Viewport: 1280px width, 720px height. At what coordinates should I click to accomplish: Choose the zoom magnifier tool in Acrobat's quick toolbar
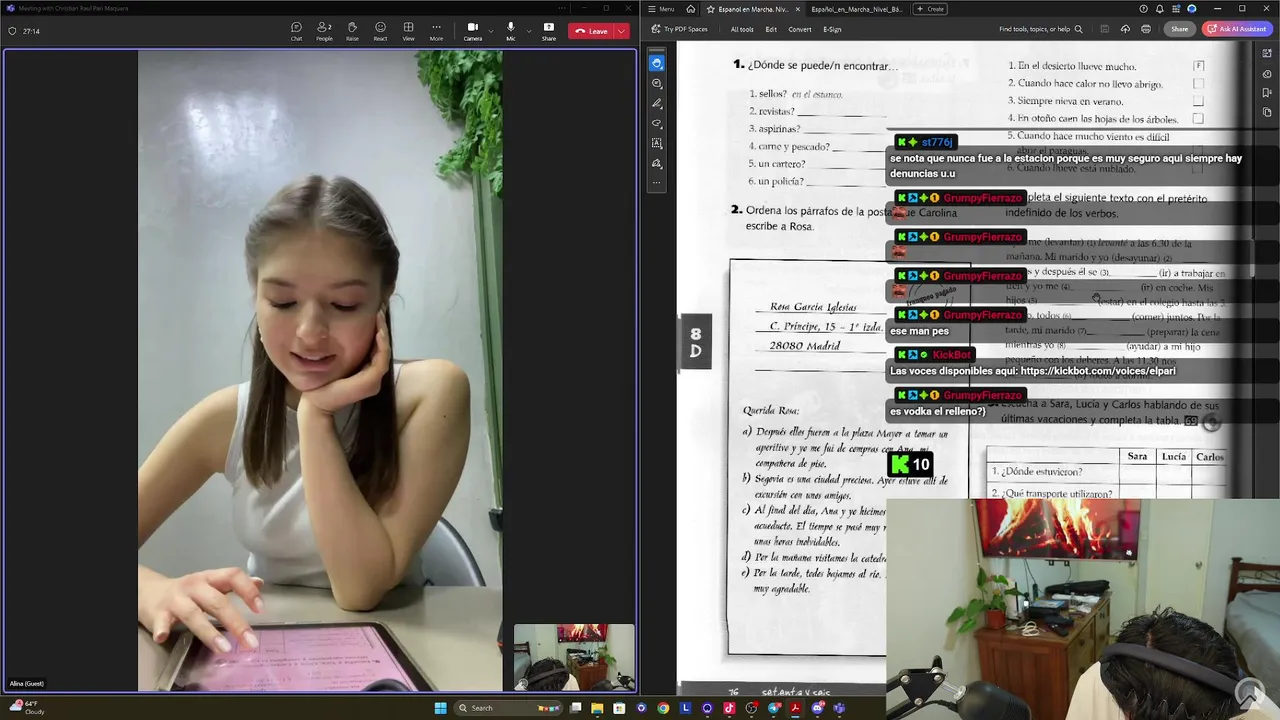pos(656,83)
